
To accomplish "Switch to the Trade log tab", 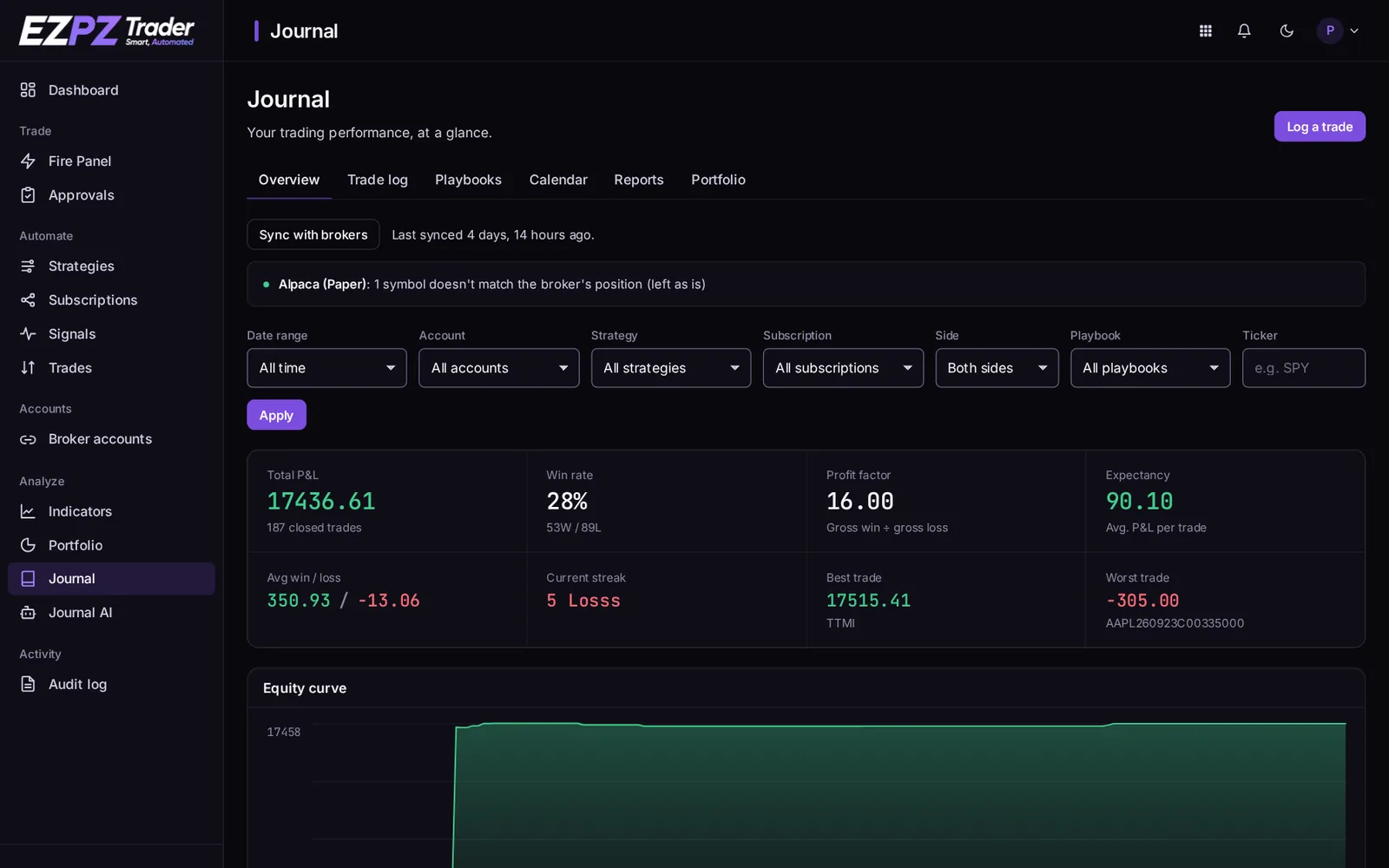I will pos(378,180).
